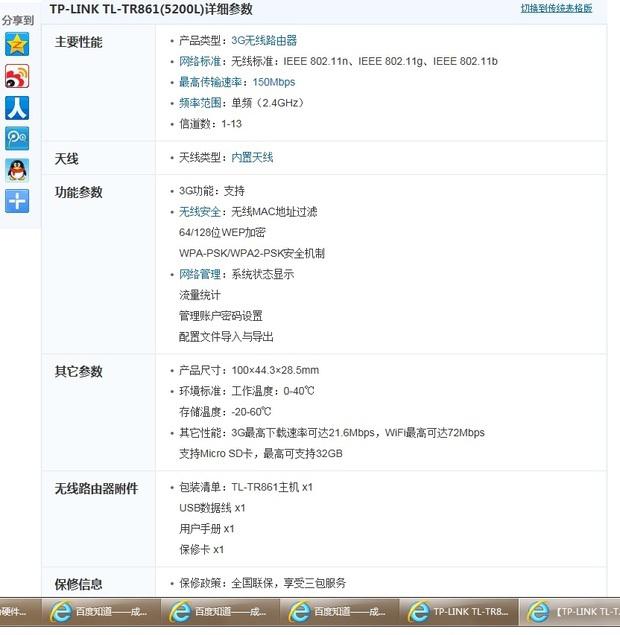The image size is (620, 635).
Task: Click 分享到 label above share icons
Action: 18,20
